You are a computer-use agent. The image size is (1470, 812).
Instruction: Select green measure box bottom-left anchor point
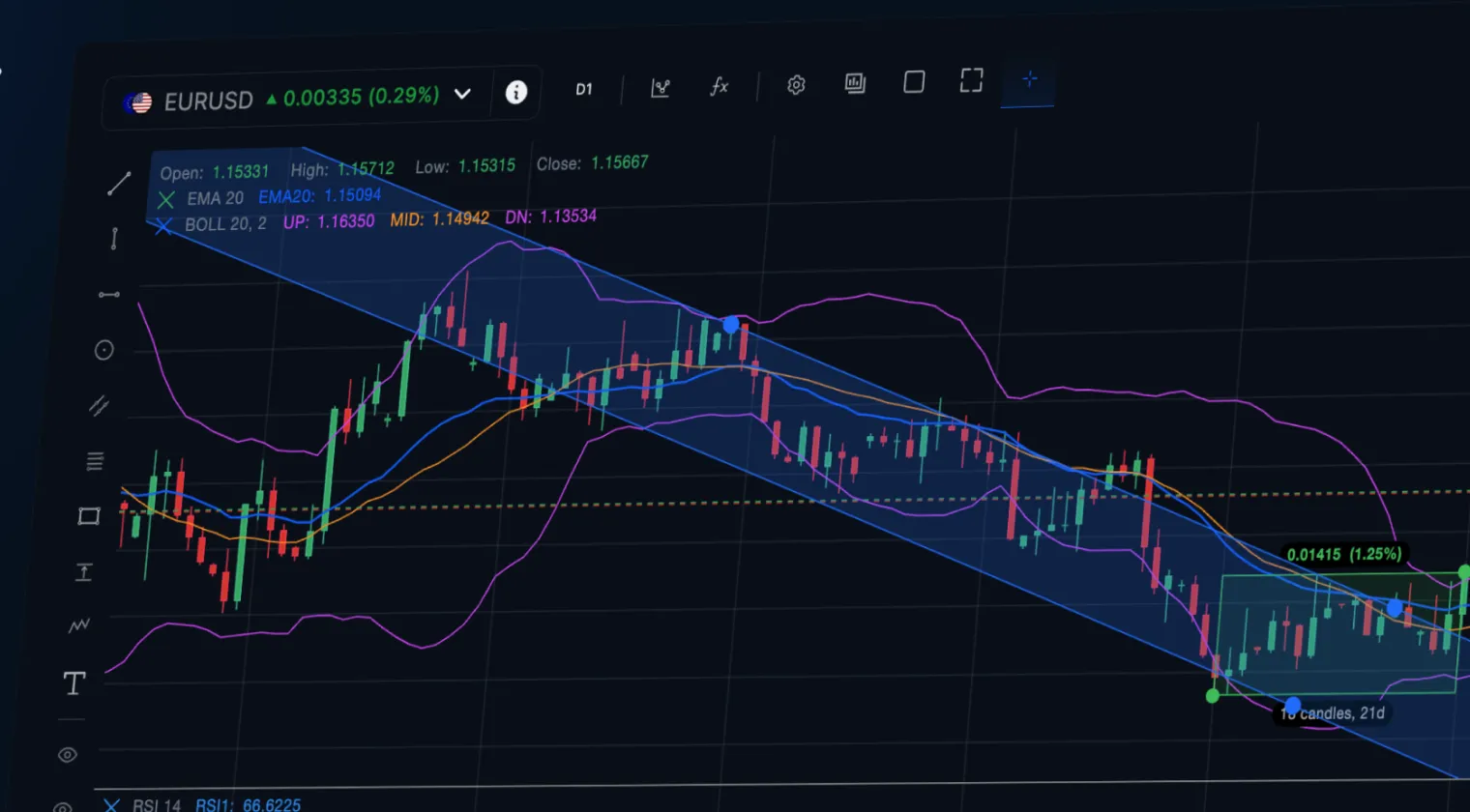[x=1213, y=695]
